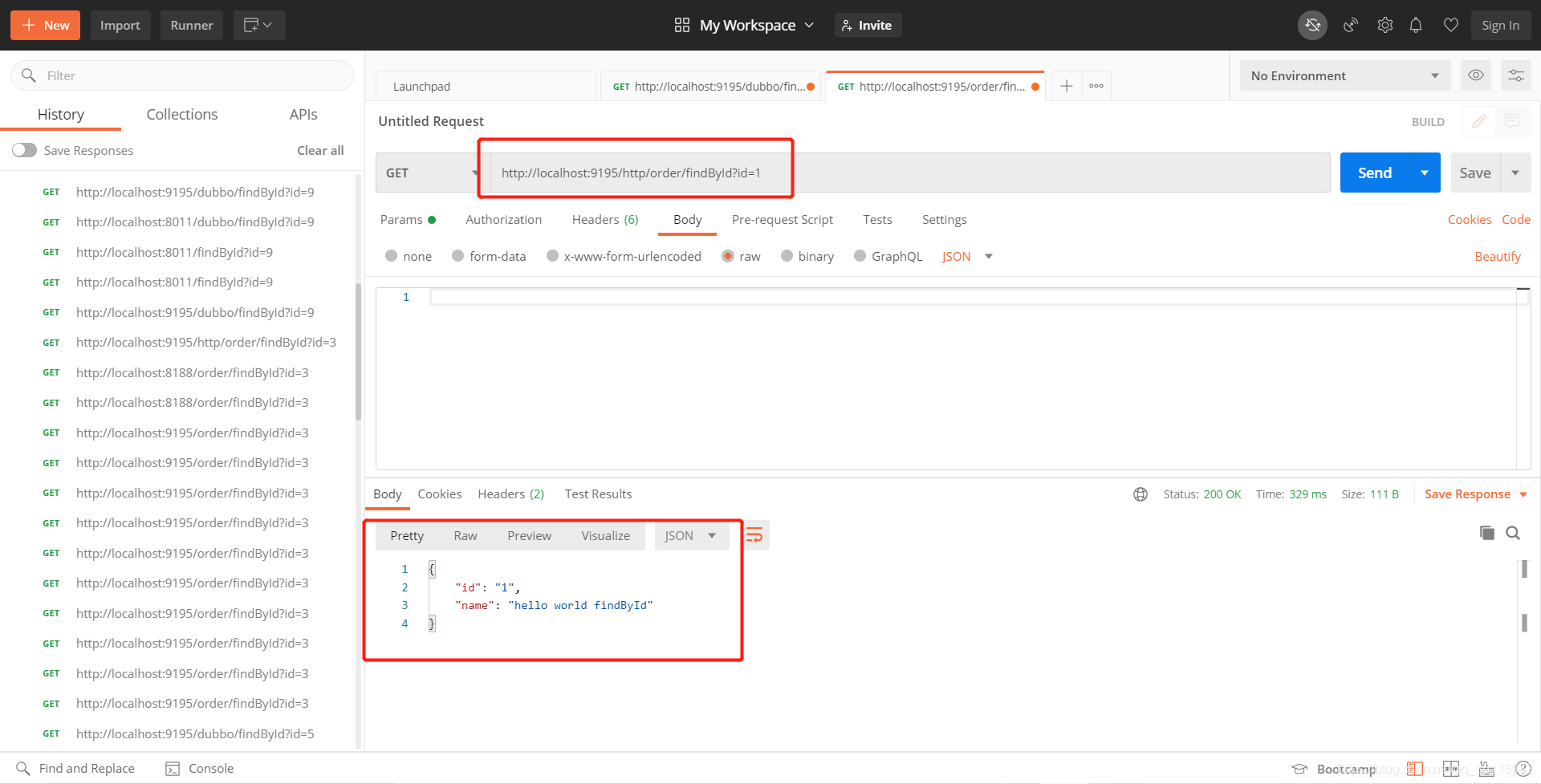
Task: Click the Import button
Action: coord(120,25)
